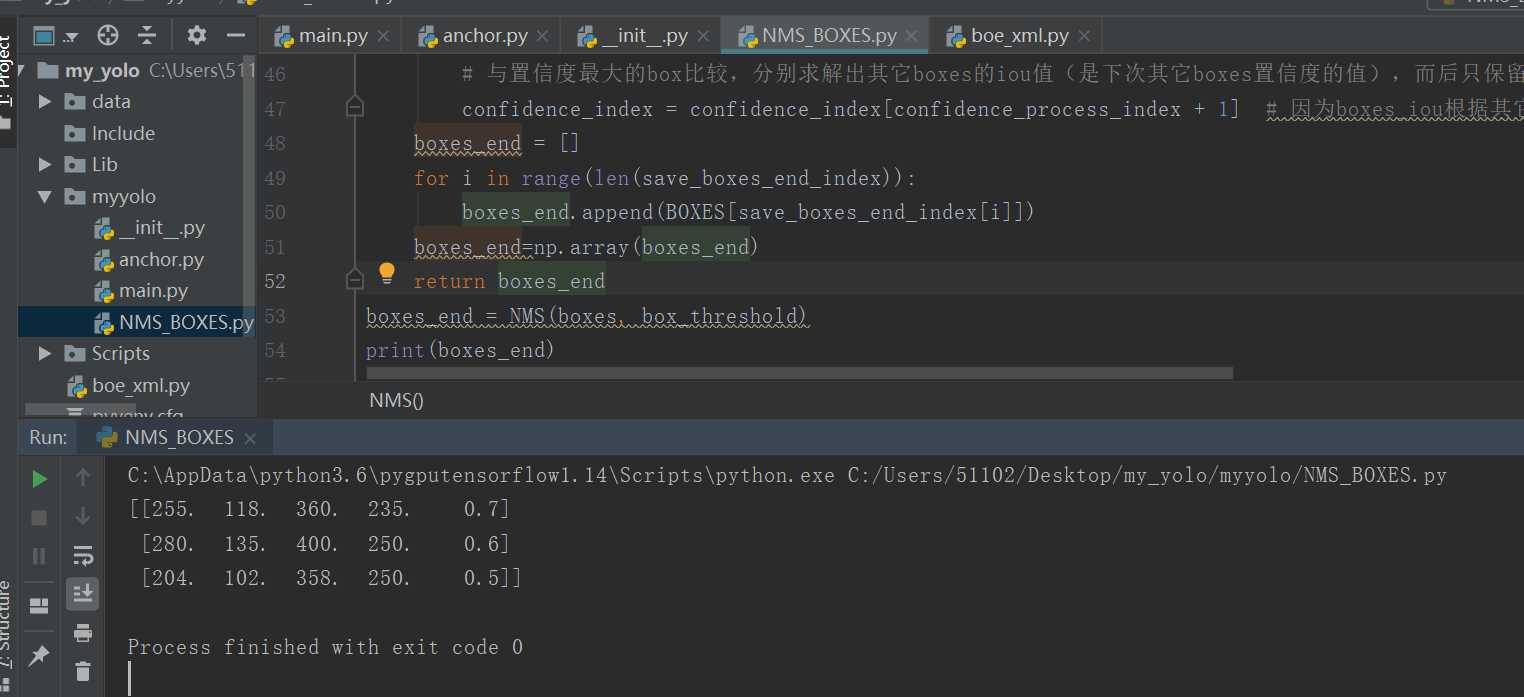Pin the Run tab with the pin icon
Viewport: 1524px width, 697px height.
(40, 655)
